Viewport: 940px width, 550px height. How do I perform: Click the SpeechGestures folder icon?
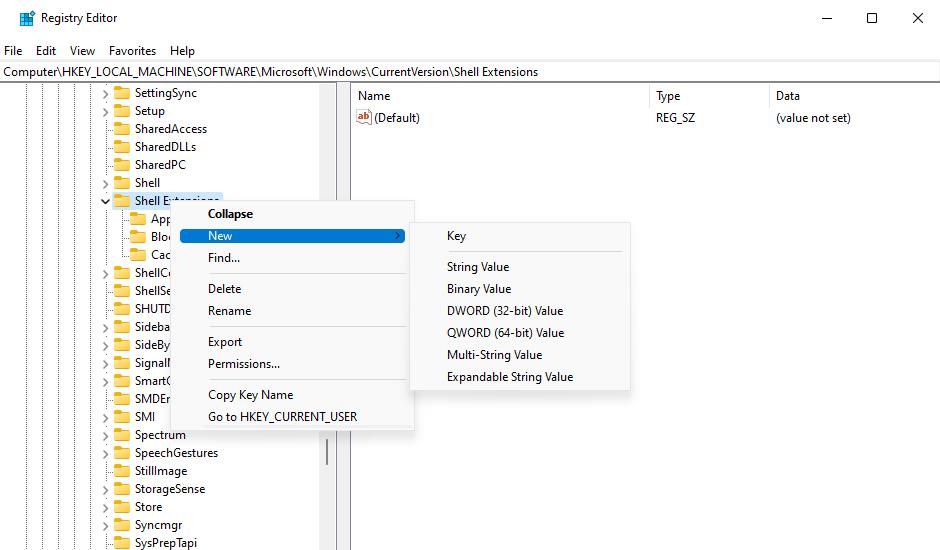click(x=122, y=453)
